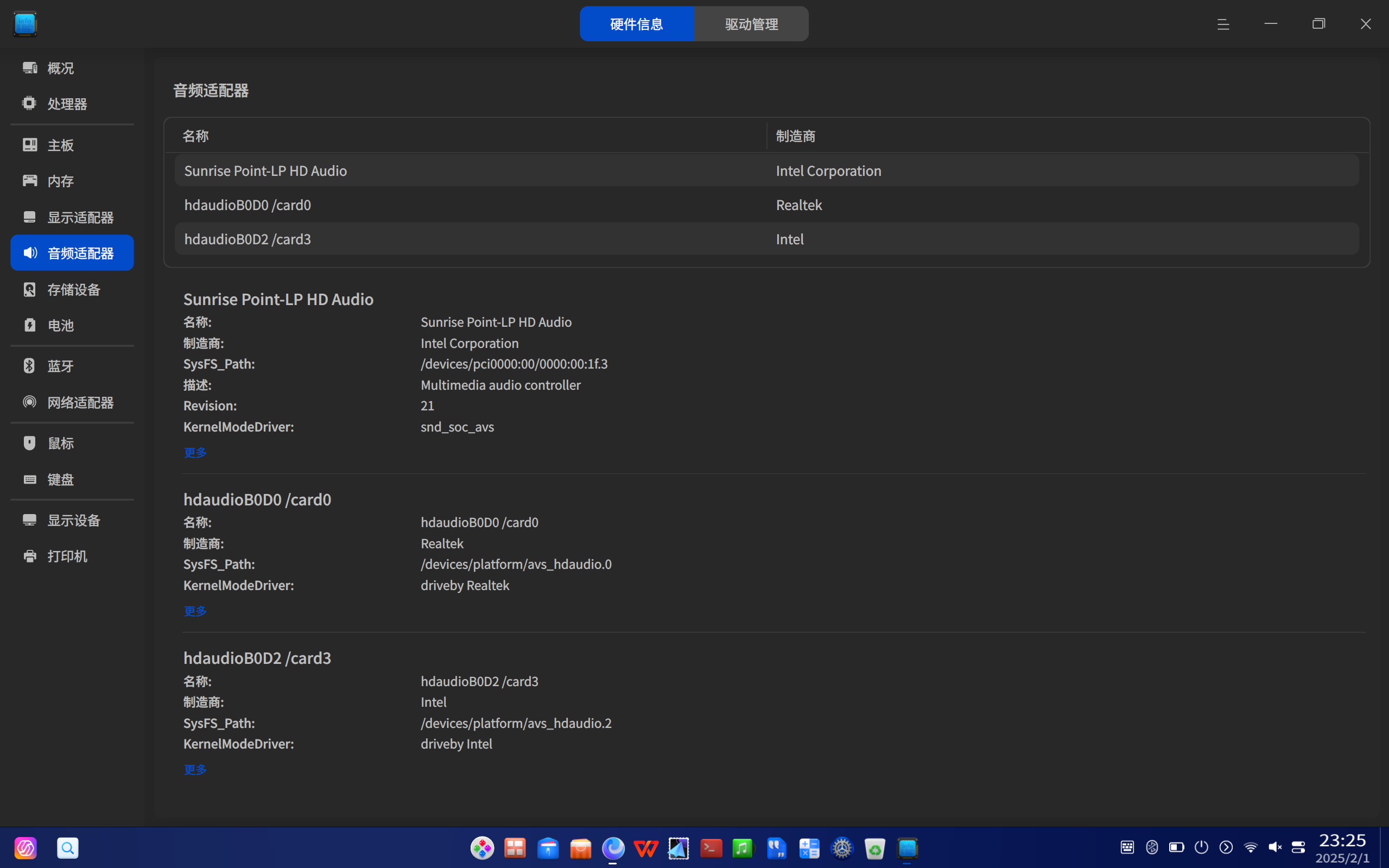Image resolution: width=1389 pixels, height=868 pixels.
Task: Open the launcher icon on taskbar
Action: (26, 847)
